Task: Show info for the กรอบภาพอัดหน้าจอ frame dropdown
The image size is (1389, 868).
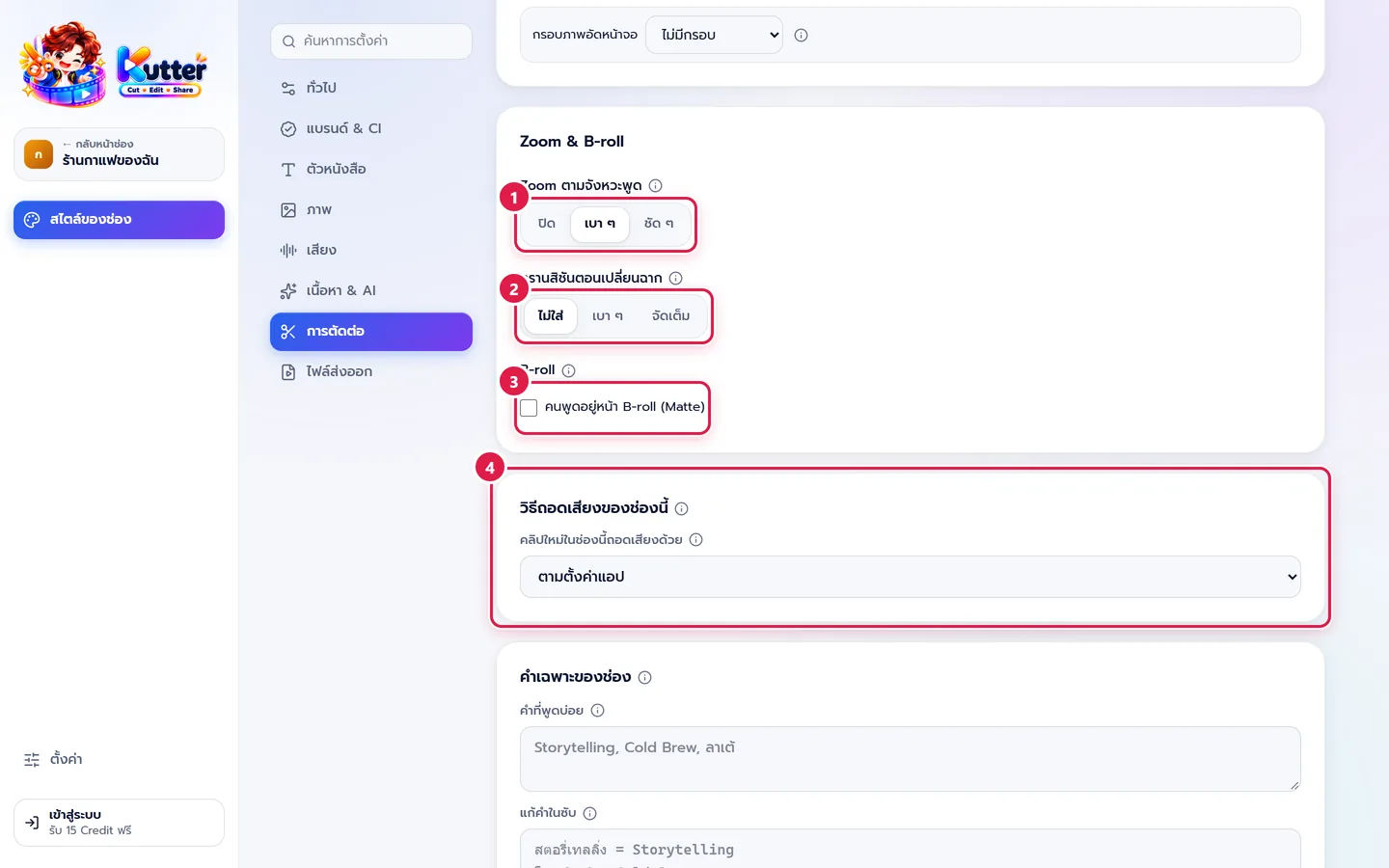Action: (801, 35)
